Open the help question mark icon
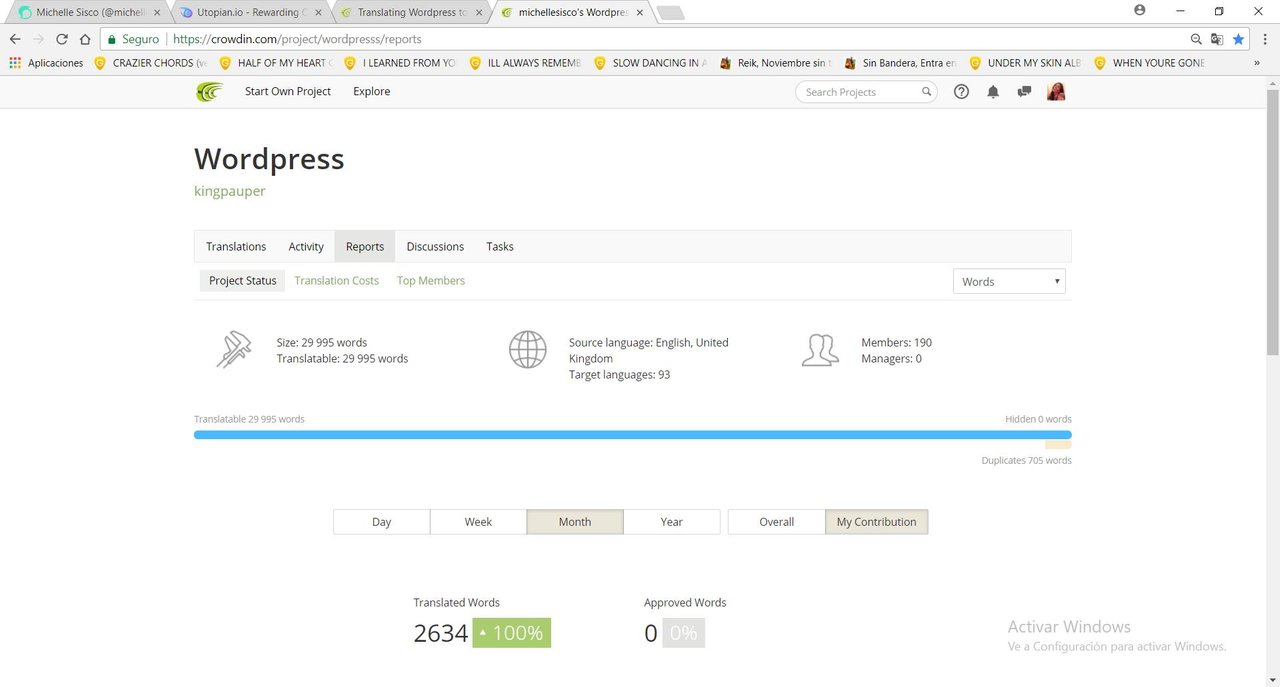This screenshot has width=1280, height=687. pyautogui.click(x=961, y=92)
